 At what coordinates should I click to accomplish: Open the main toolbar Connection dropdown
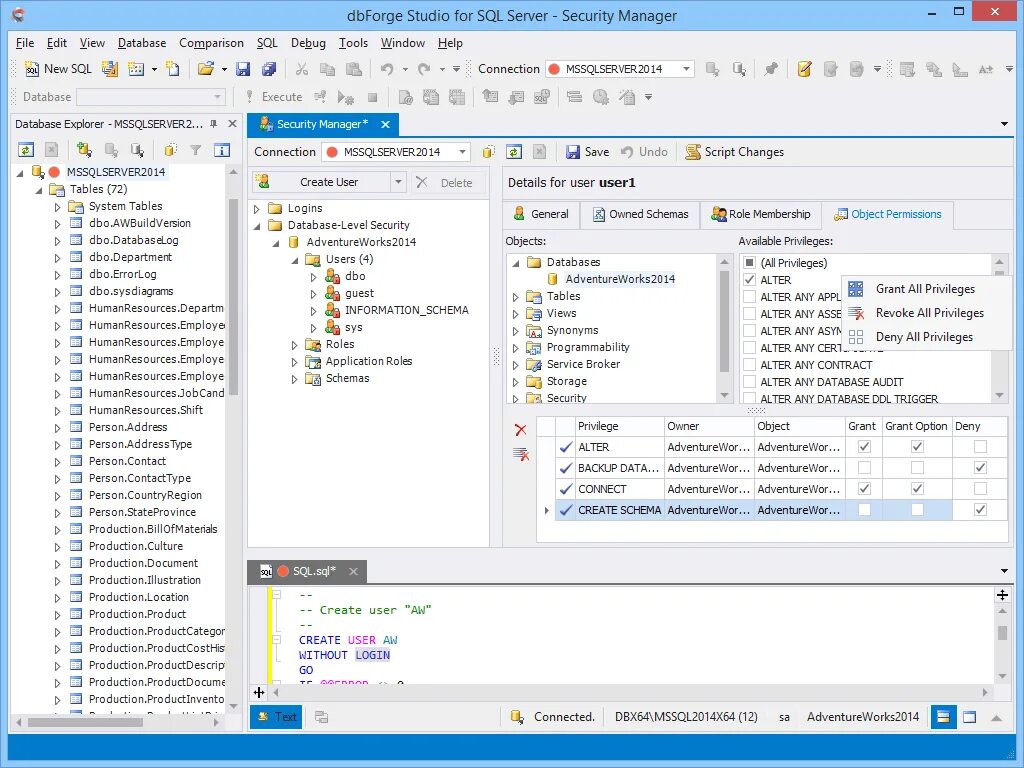686,69
